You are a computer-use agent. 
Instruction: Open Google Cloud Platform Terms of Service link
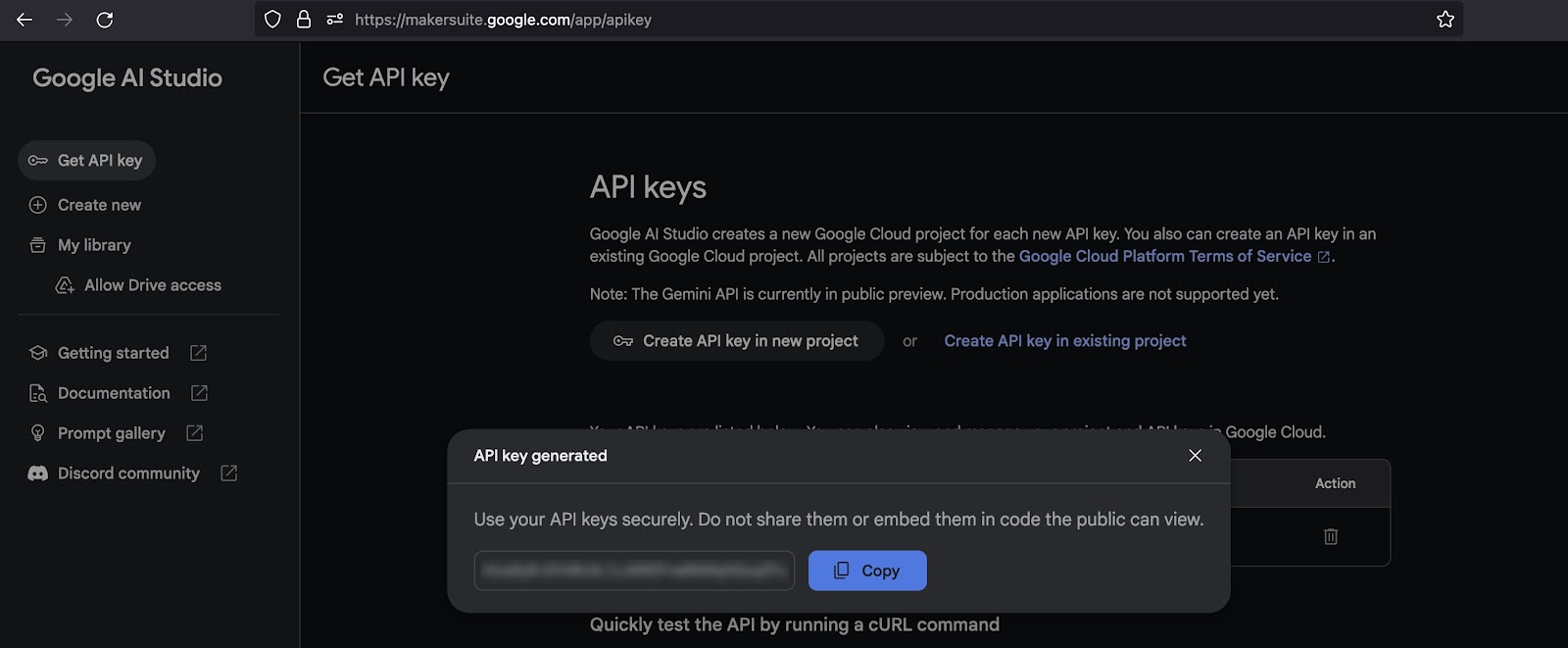click(1165, 257)
